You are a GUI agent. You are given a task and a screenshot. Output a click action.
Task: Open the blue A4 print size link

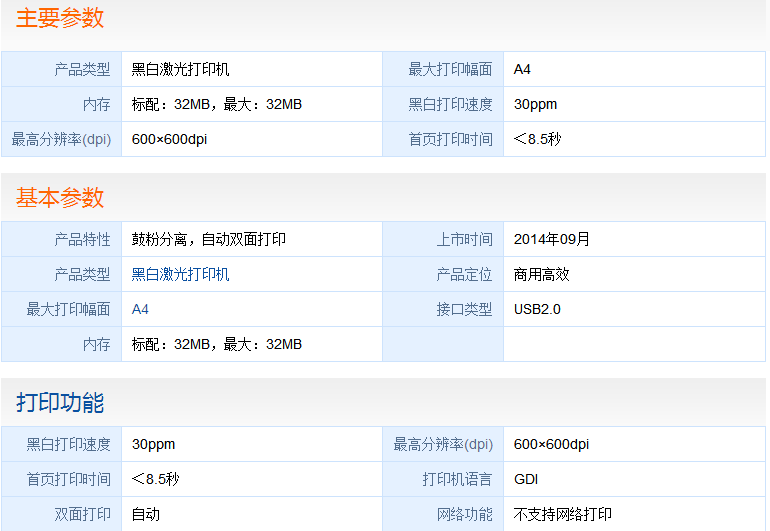coord(140,309)
